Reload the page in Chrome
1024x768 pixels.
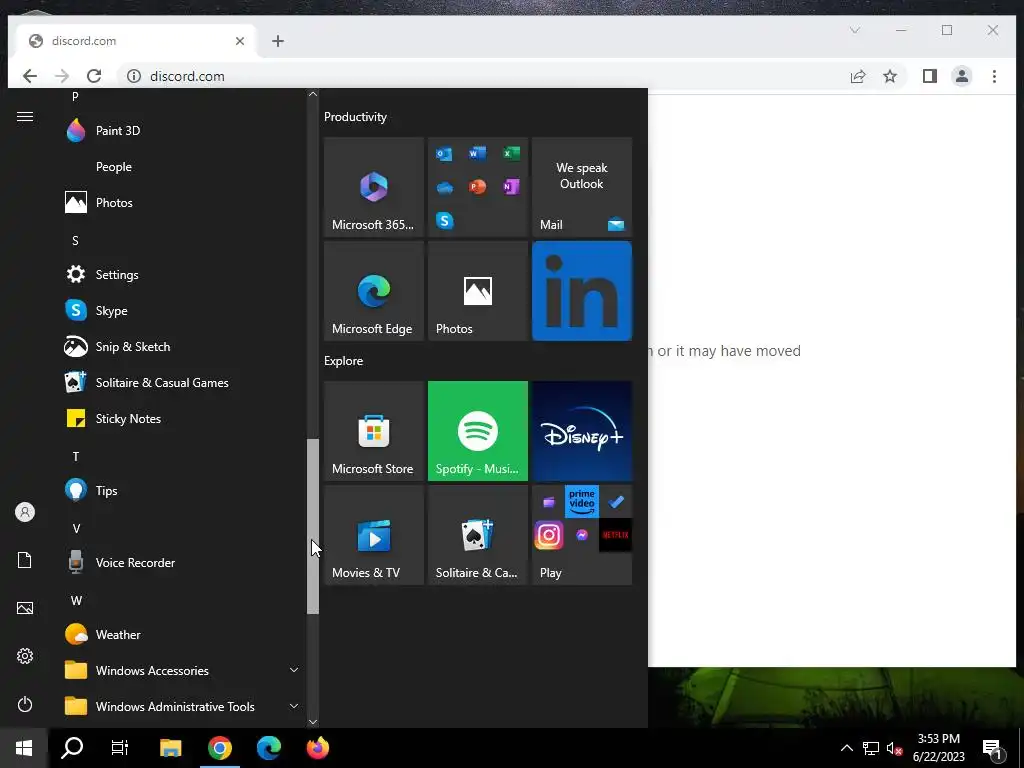pos(94,76)
